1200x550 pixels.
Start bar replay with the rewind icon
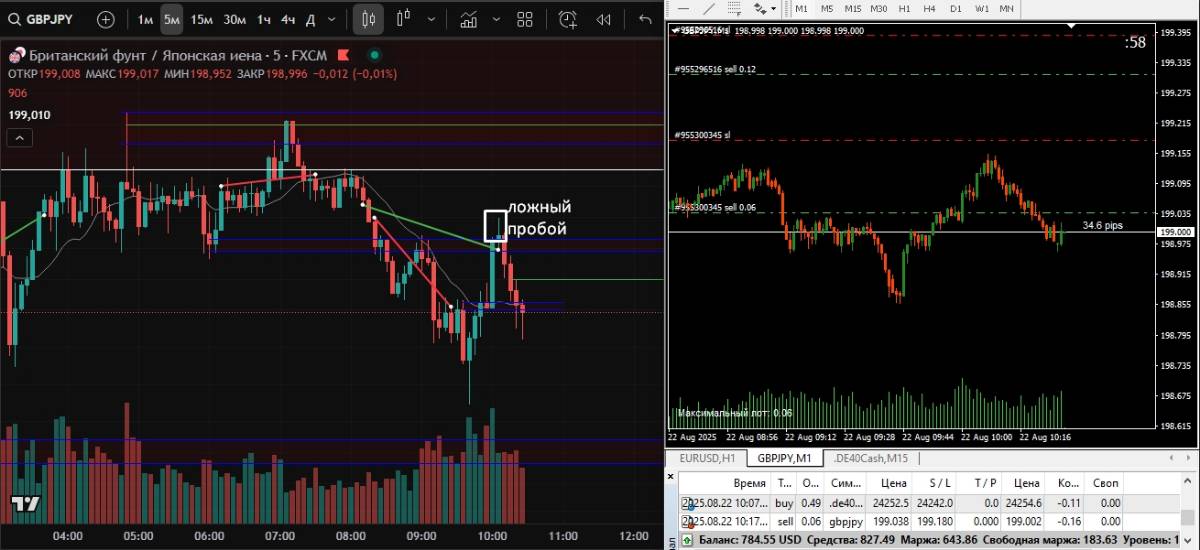pos(603,19)
